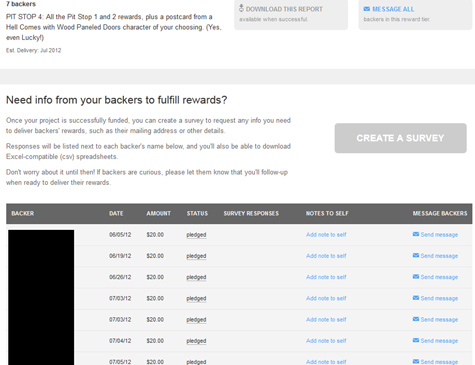Sort by the Date column header
The height and width of the screenshot is (365, 475).
[116, 213]
